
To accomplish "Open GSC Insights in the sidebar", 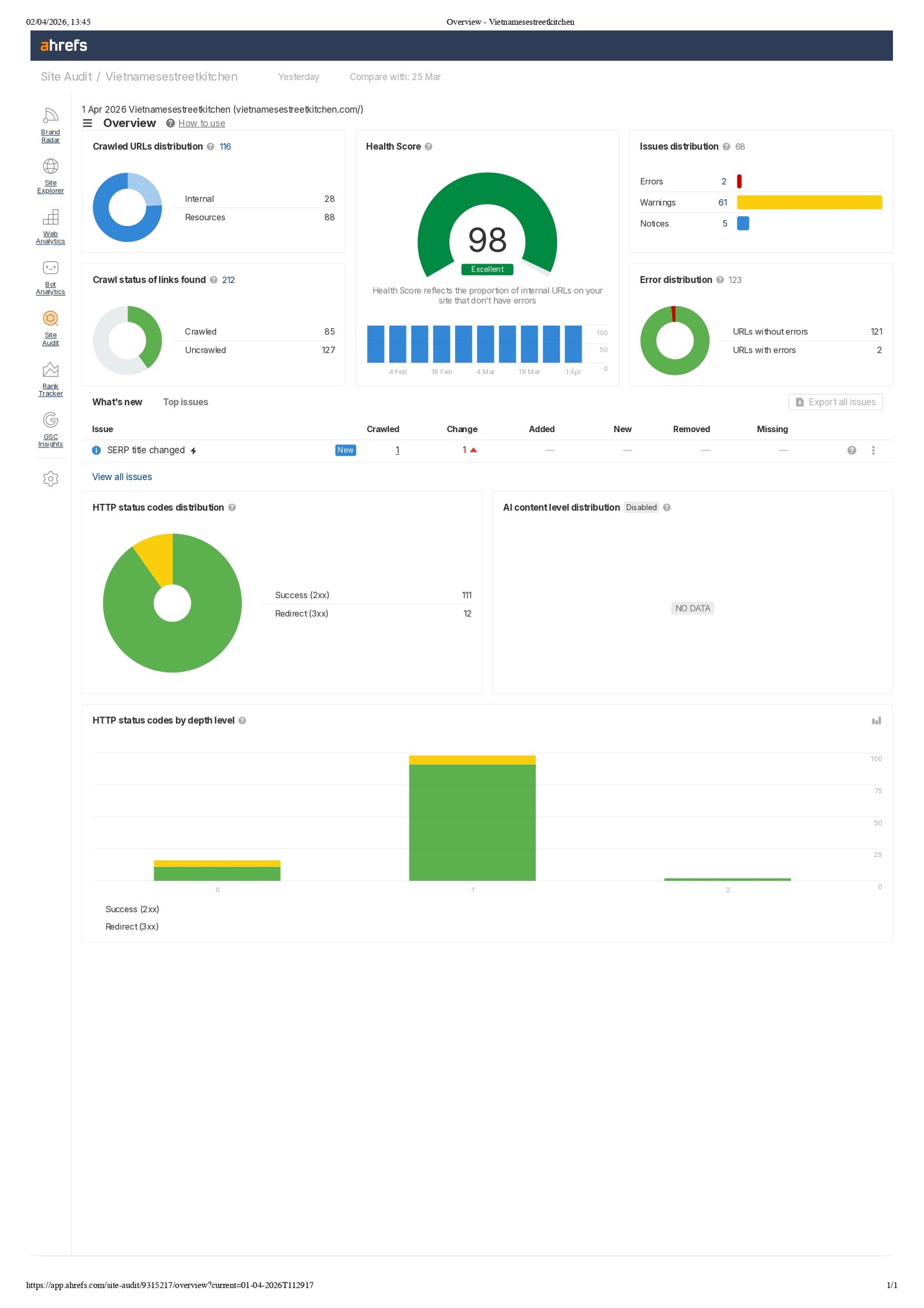I will (50, 430).
